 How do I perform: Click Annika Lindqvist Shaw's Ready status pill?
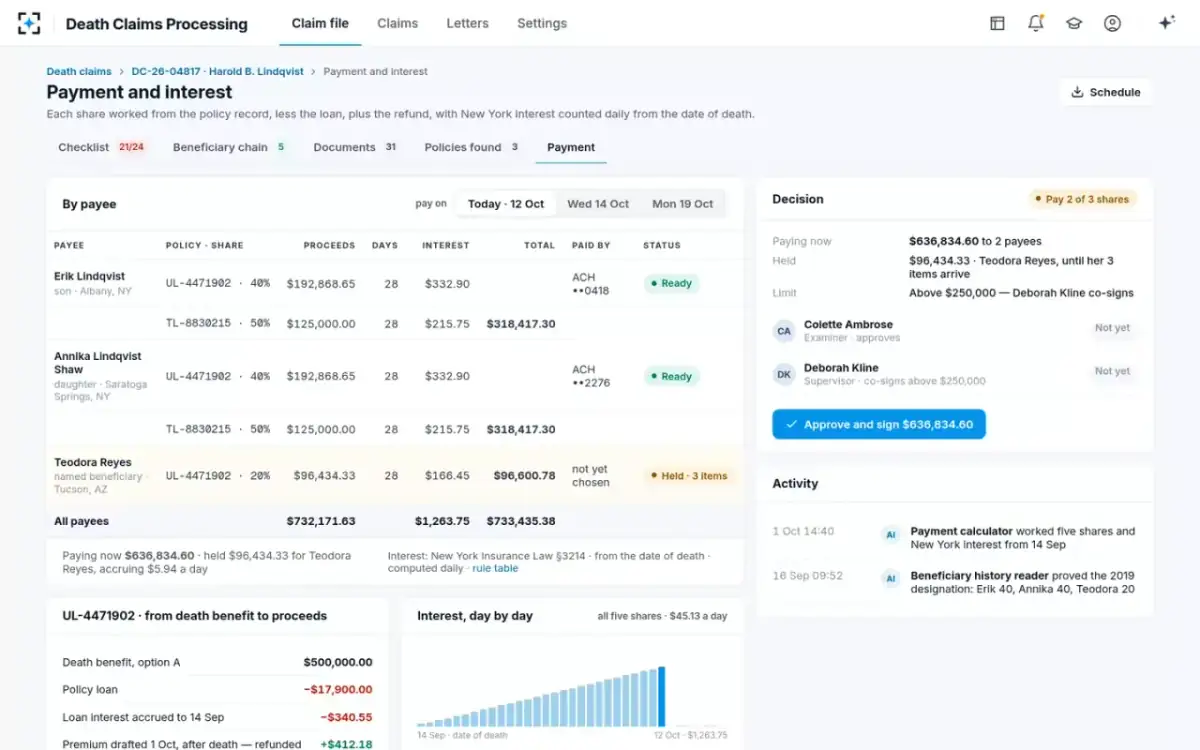coord(671,376)
